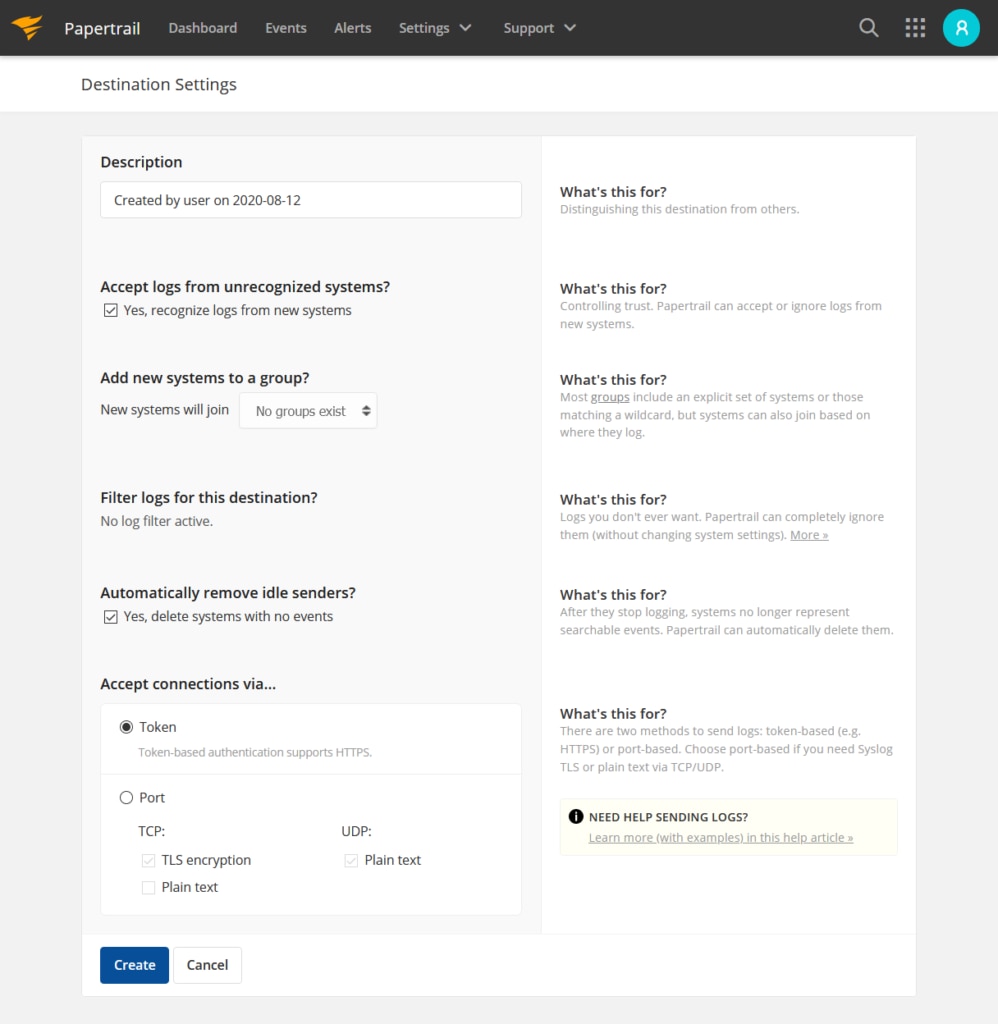Open the 'More »' filter link

[809, 535]
